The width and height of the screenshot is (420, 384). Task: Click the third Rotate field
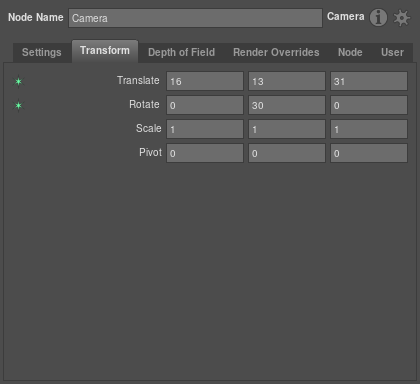pos(369,105)
